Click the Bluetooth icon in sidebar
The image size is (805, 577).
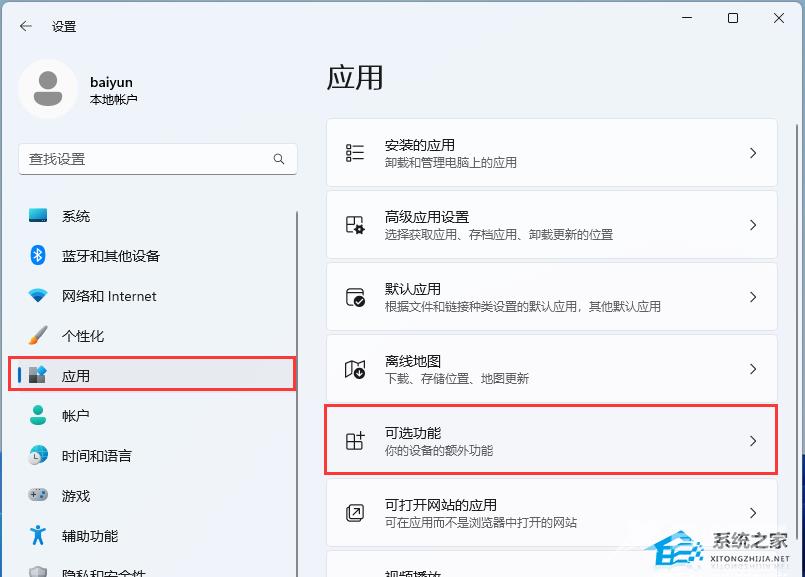pyautogui.click(x=38, y=255)
